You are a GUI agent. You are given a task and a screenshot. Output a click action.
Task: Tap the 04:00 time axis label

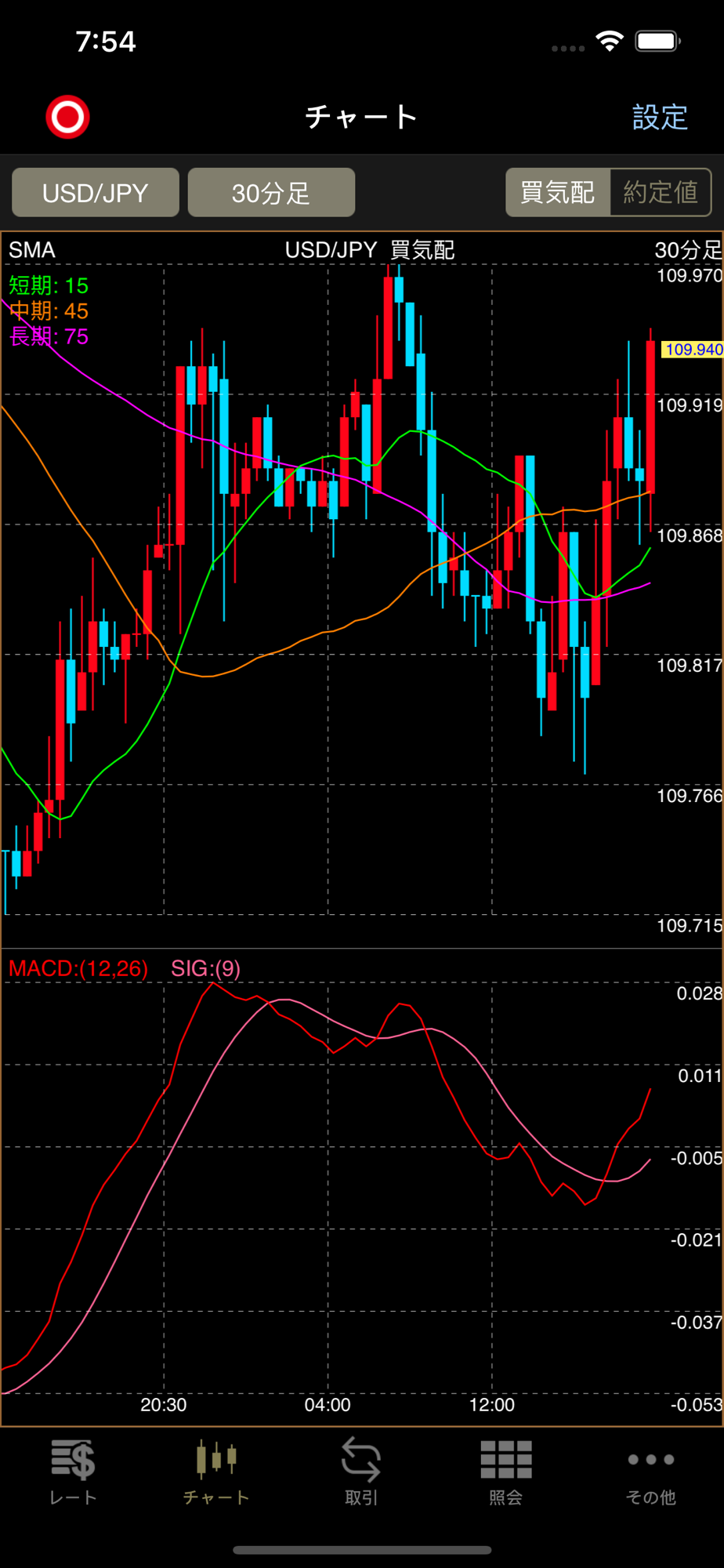click(328, 1405)
